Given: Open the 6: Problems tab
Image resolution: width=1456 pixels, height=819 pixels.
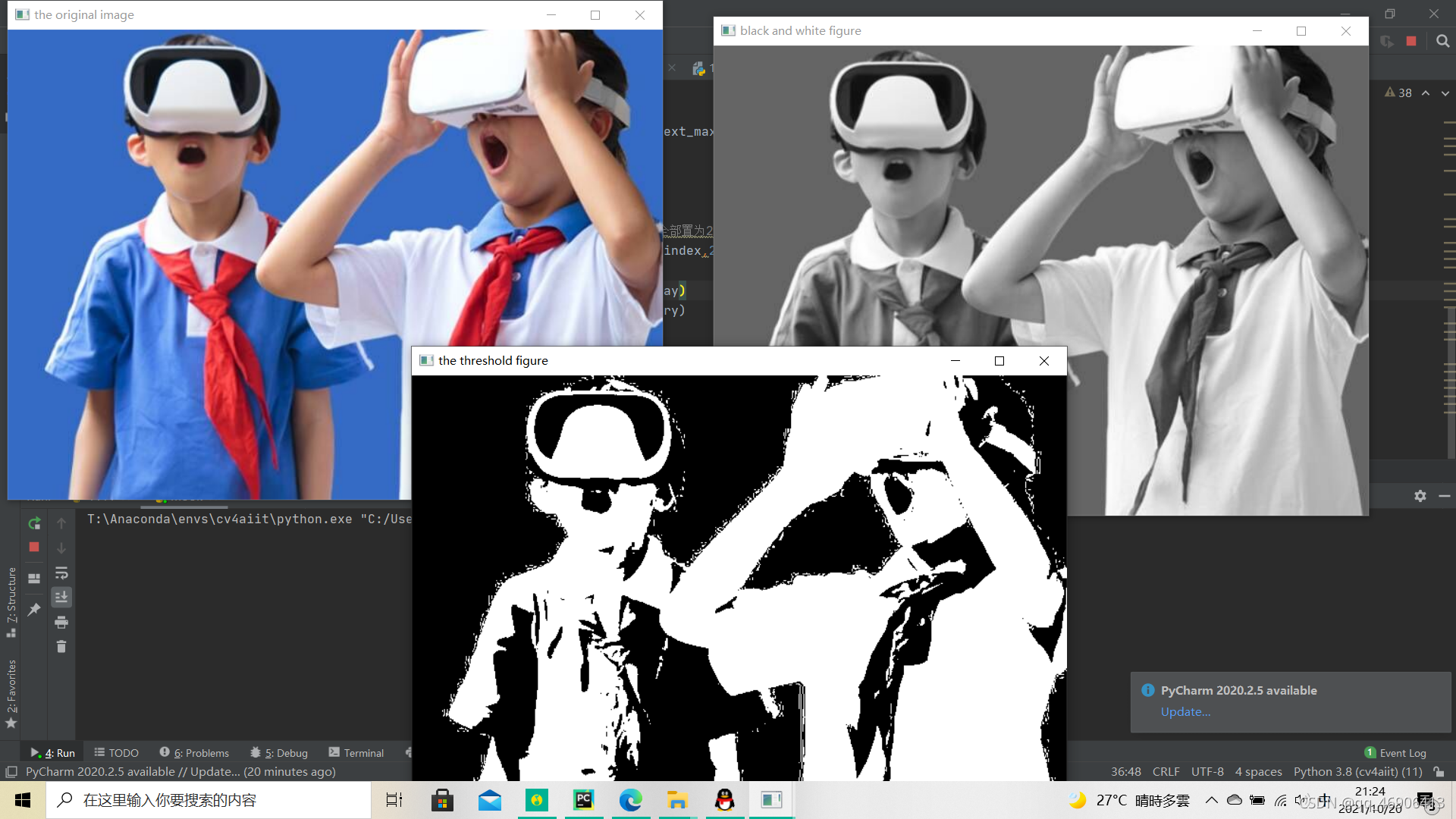Looking at the screenshot, I should pos(194,753).
